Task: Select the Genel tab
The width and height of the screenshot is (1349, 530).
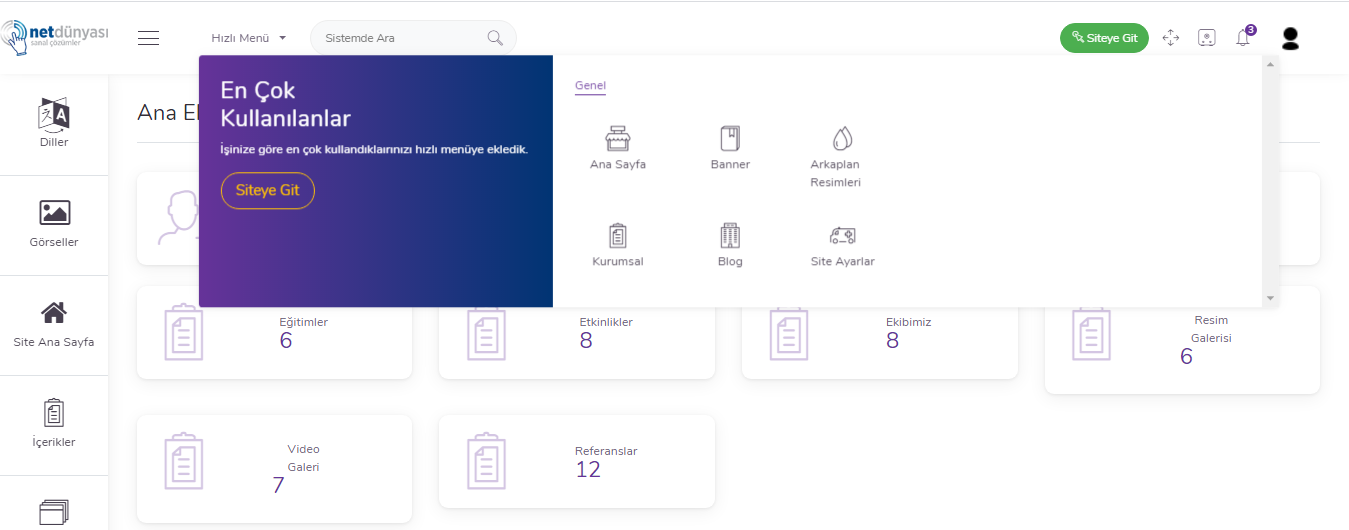Action: click(590, 85)
